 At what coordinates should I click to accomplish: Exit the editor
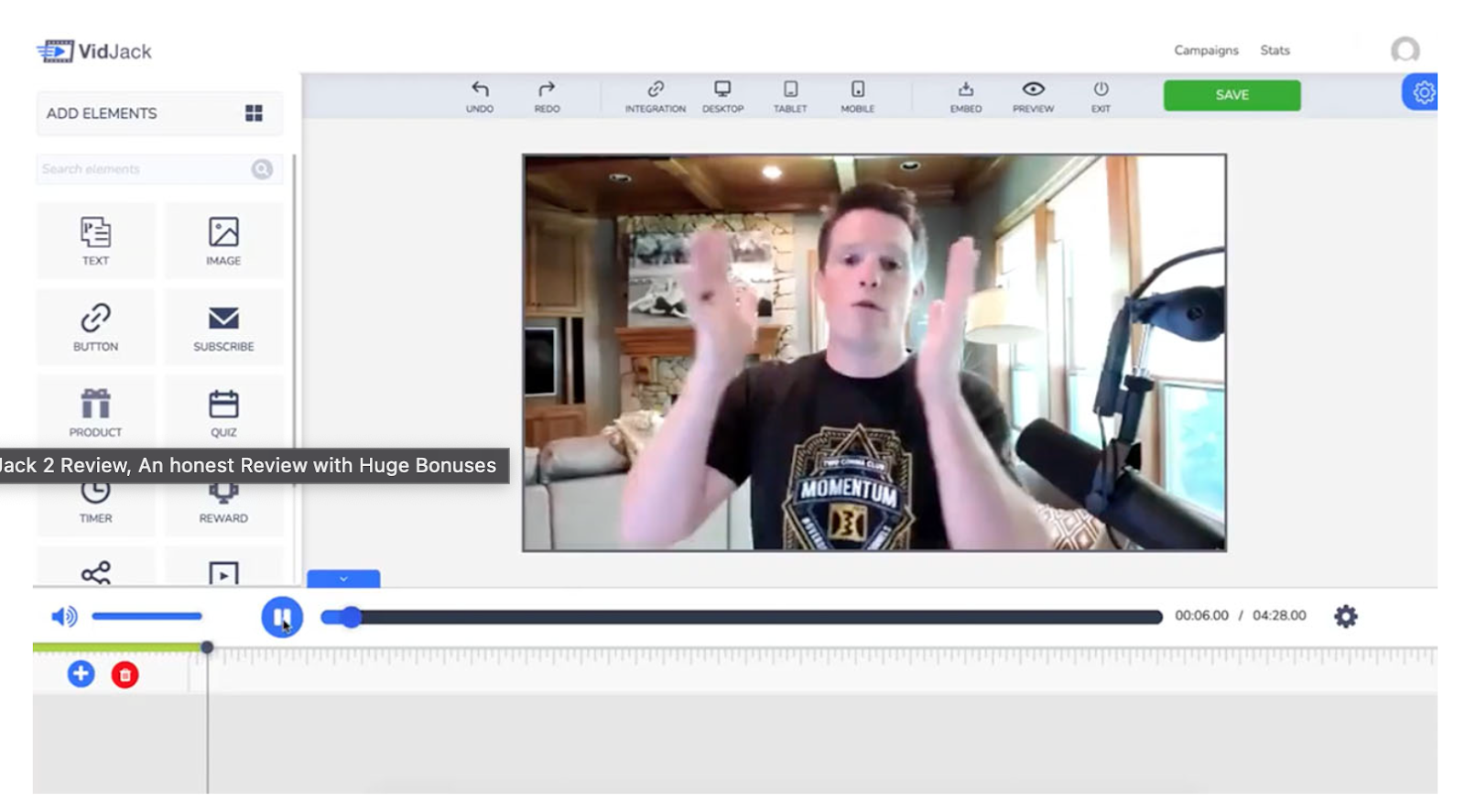[x=1101, y=95]
